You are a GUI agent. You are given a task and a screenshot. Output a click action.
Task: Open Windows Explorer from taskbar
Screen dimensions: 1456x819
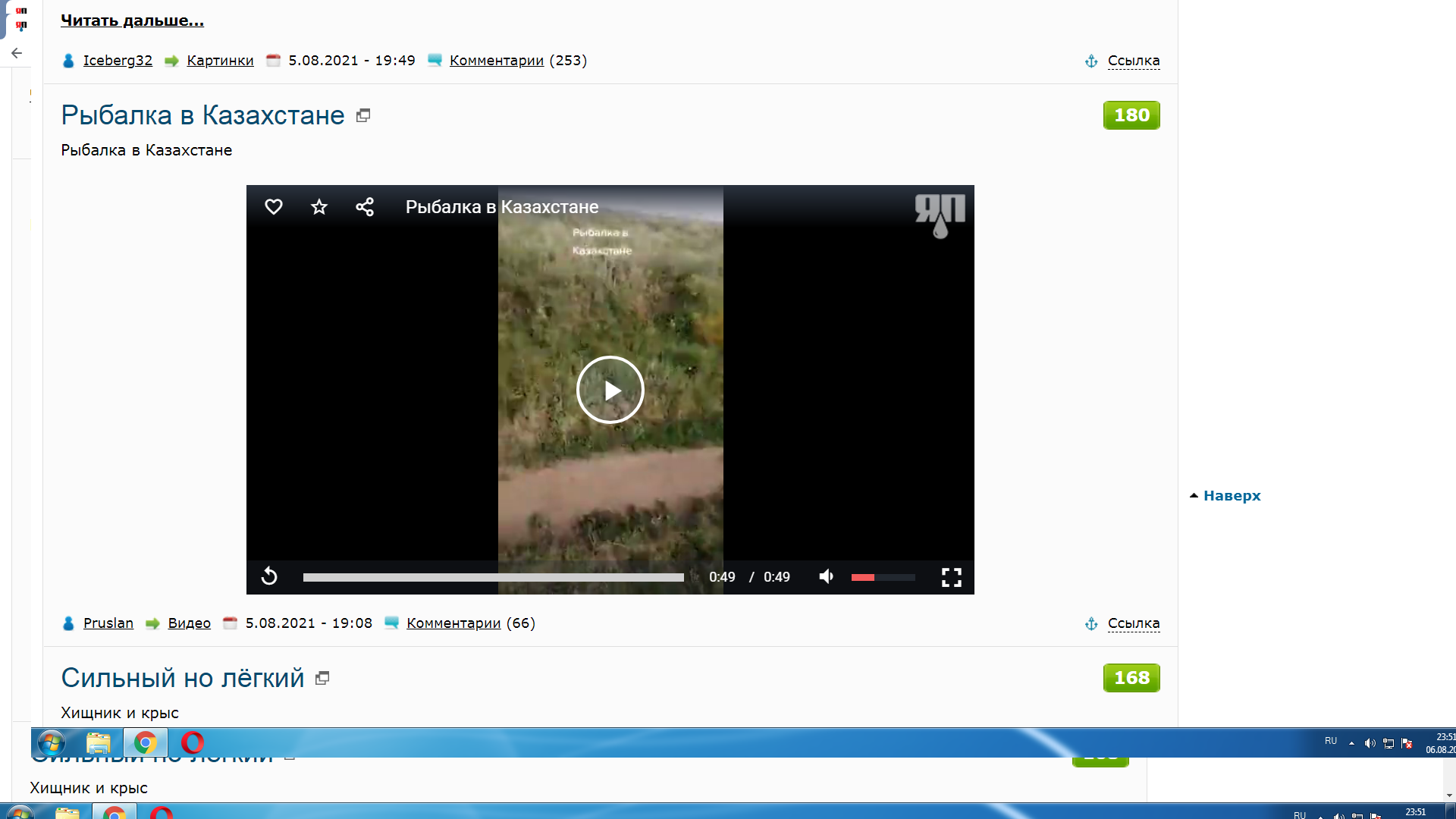98,742
